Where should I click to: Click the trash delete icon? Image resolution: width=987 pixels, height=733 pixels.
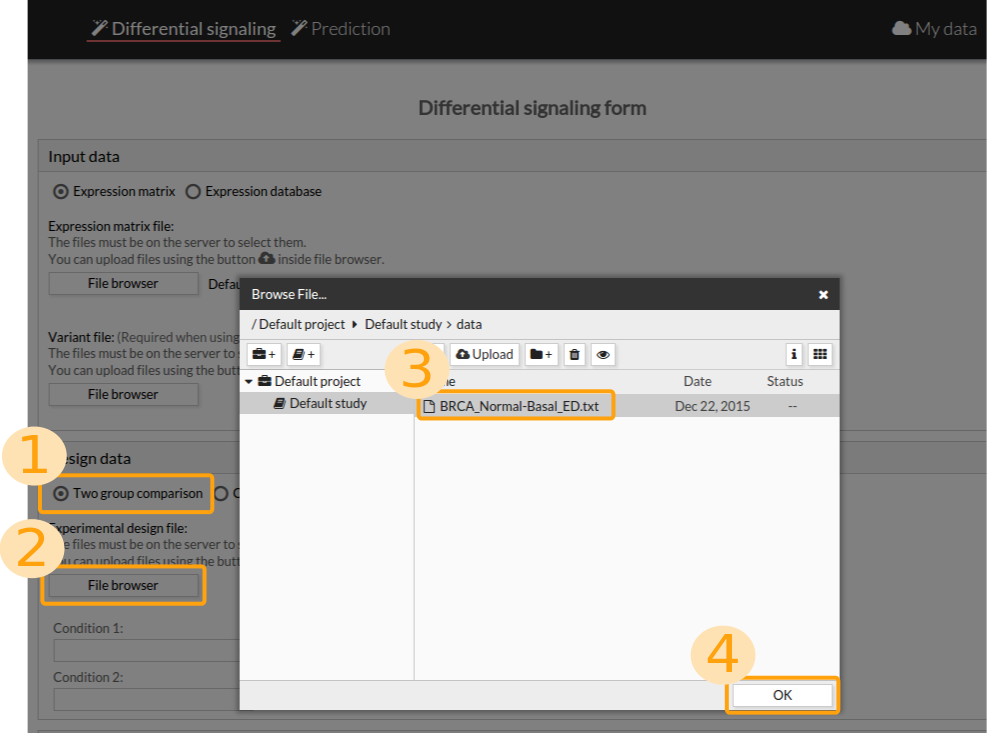pos(574,354)
